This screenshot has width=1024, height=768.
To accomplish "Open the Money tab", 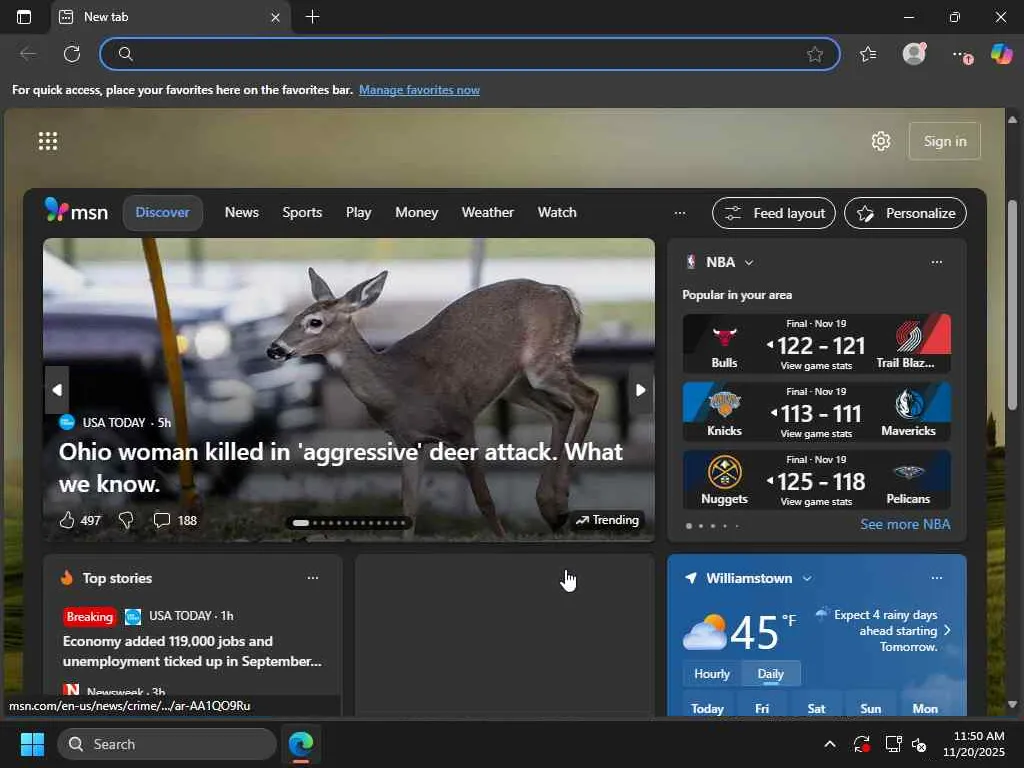I will (x=417, y=212).
